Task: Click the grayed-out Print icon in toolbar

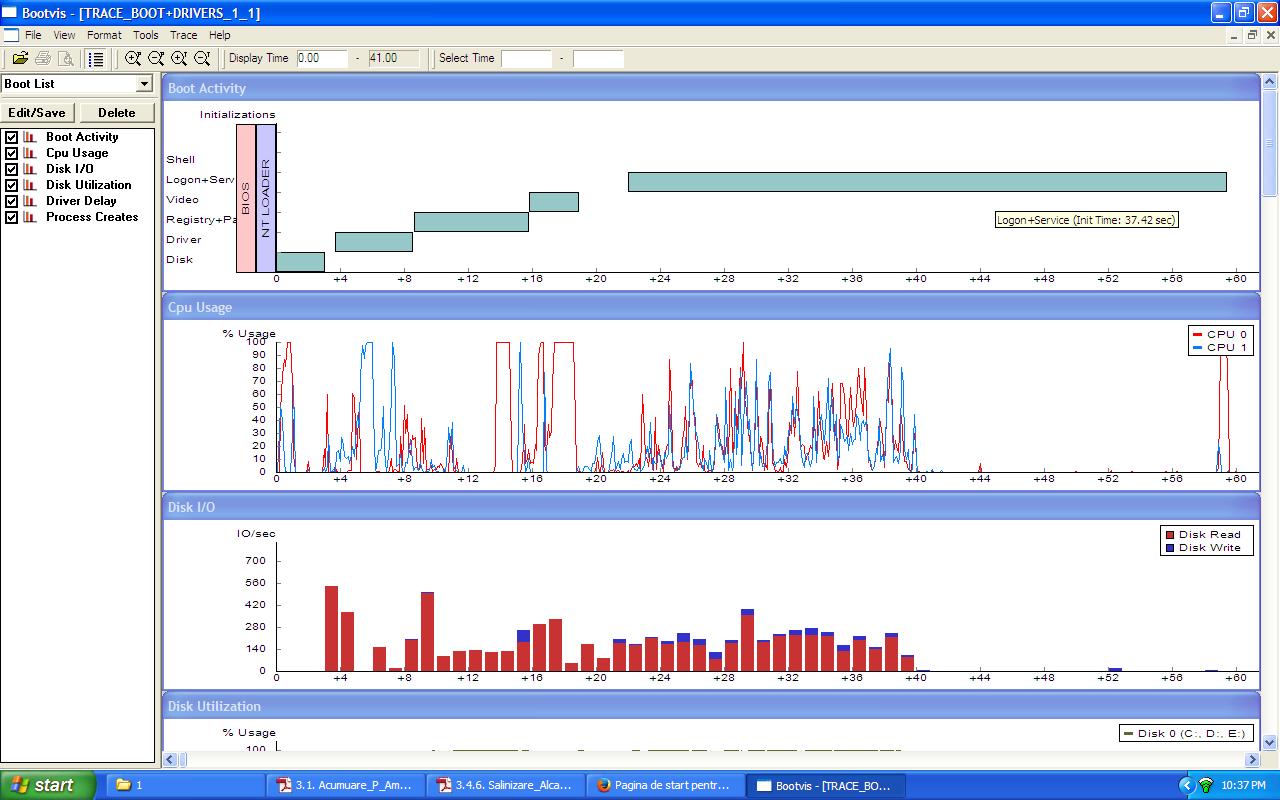Action: point(43,59)
